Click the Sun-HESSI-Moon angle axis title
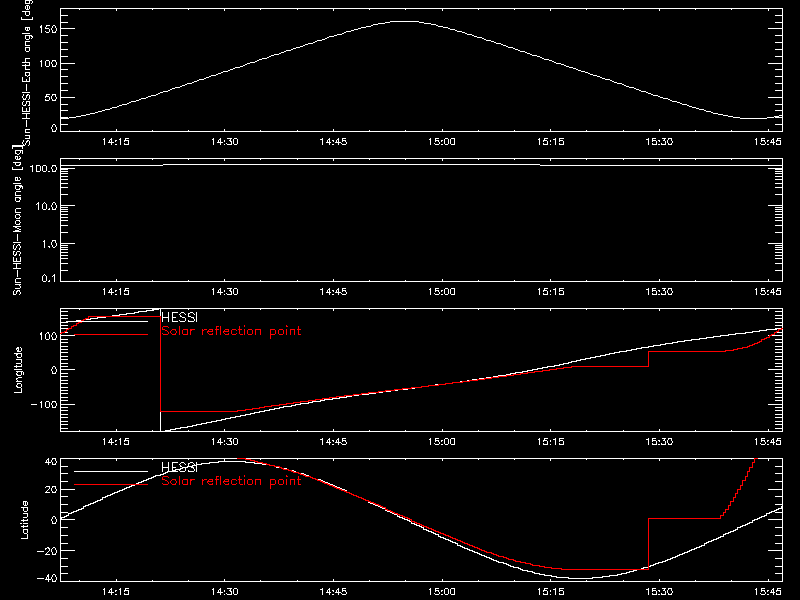Viewport: 800px width, 600px height. pyautogui.click(x=17, y=220)
